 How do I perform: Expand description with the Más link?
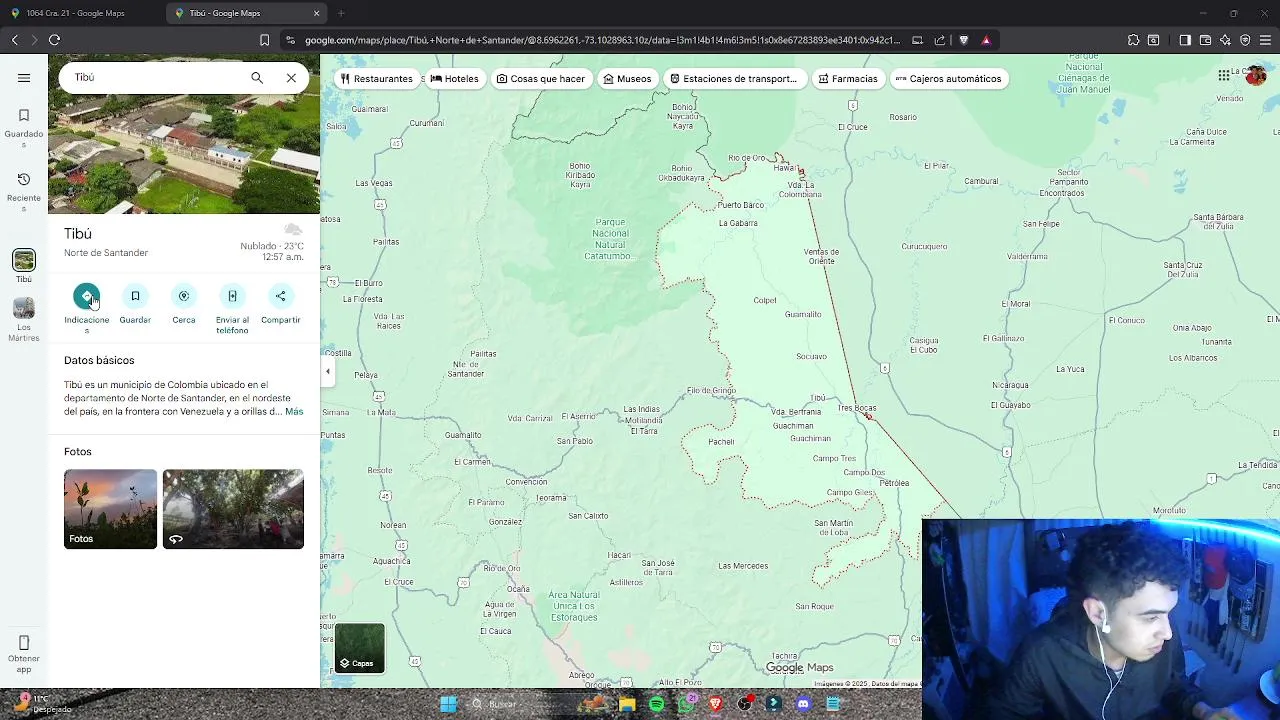(x=294, y=411)
